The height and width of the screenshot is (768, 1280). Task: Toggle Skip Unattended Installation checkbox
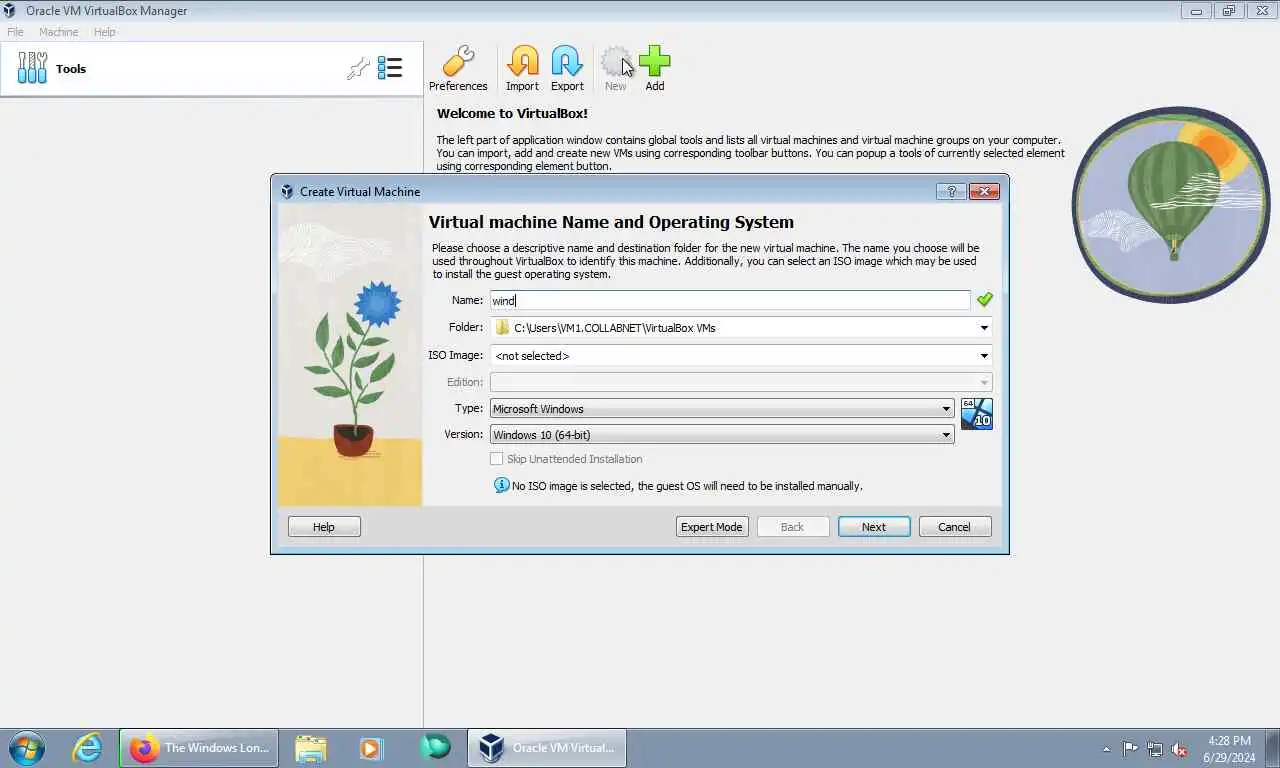pyautogui.click(x=496, y=459)
